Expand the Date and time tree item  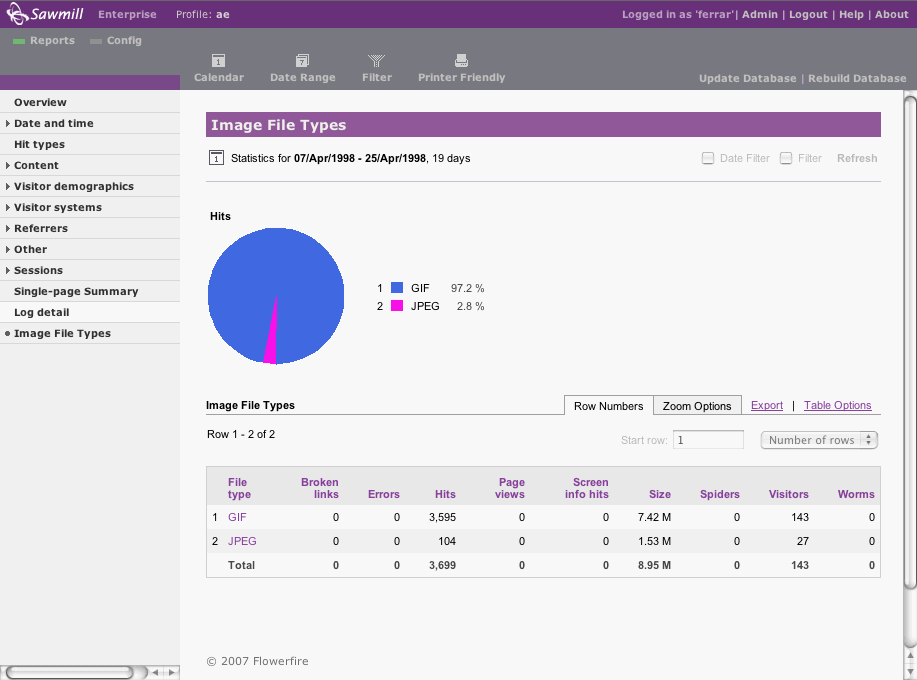(x=9, y=124)
